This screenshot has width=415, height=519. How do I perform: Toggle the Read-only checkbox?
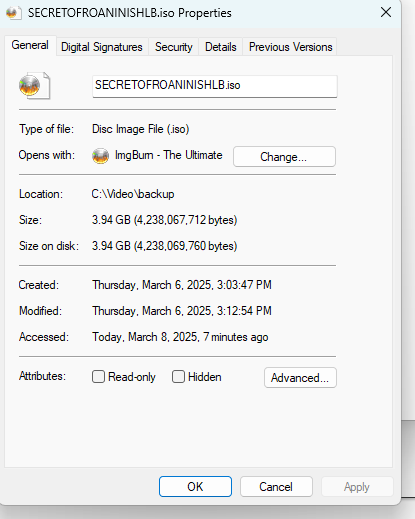pyautogui.click(x=98, y=377)
